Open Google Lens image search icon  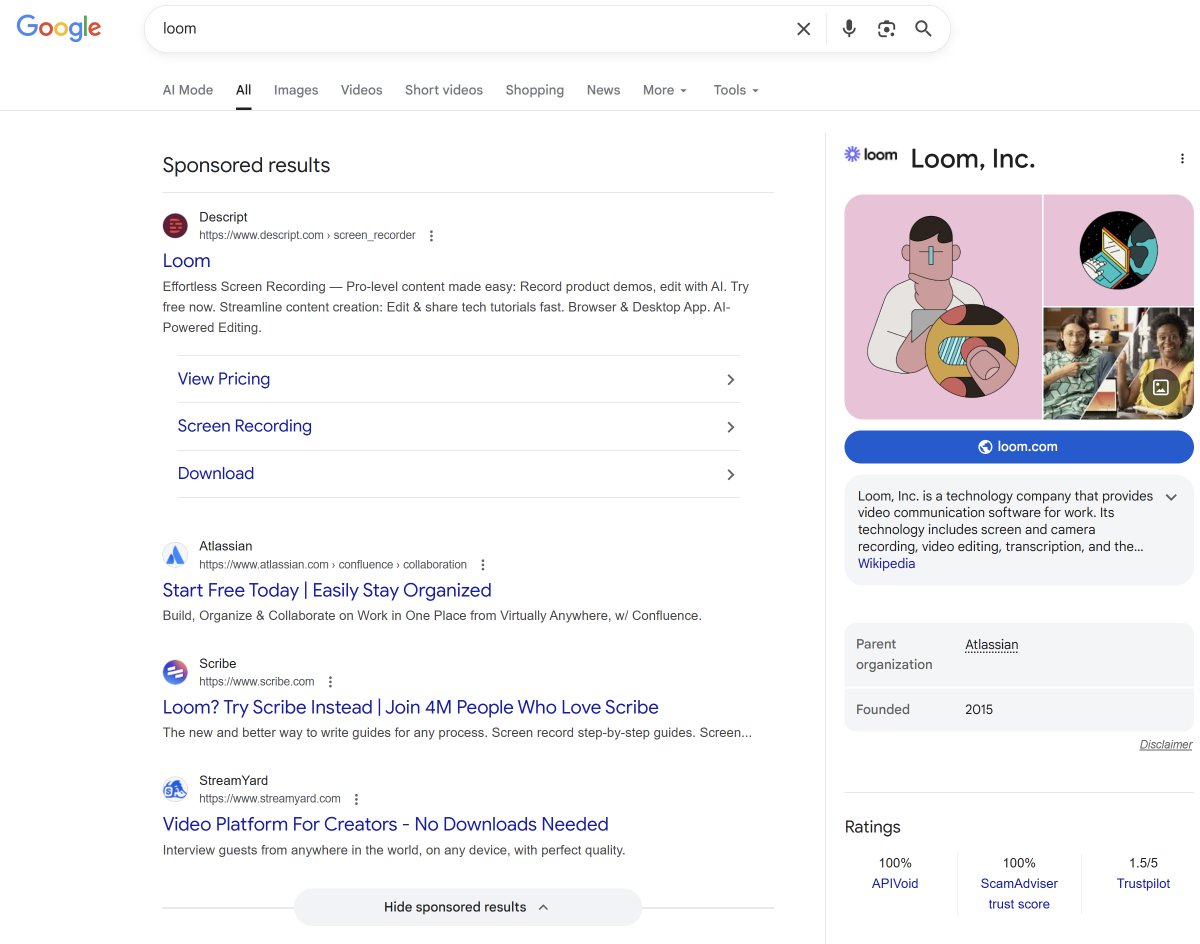[886, 29]
